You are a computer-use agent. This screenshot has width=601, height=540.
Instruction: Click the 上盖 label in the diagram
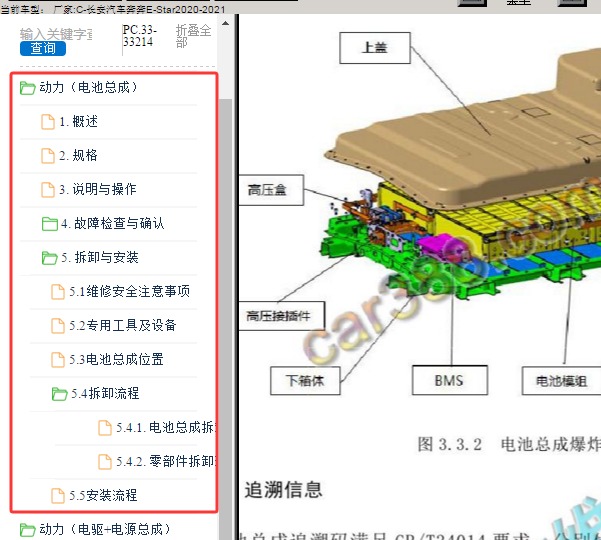coord(375,48)
